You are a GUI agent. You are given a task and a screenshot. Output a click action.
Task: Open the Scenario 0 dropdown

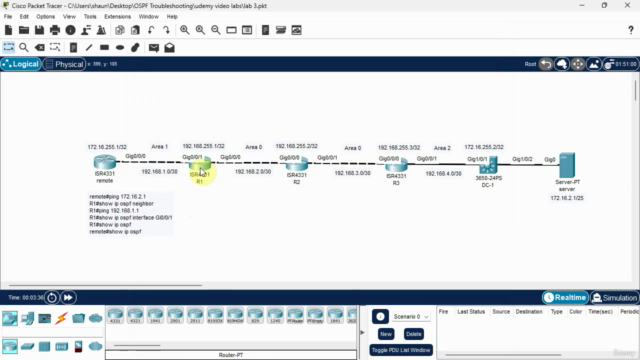click(411, 317)
